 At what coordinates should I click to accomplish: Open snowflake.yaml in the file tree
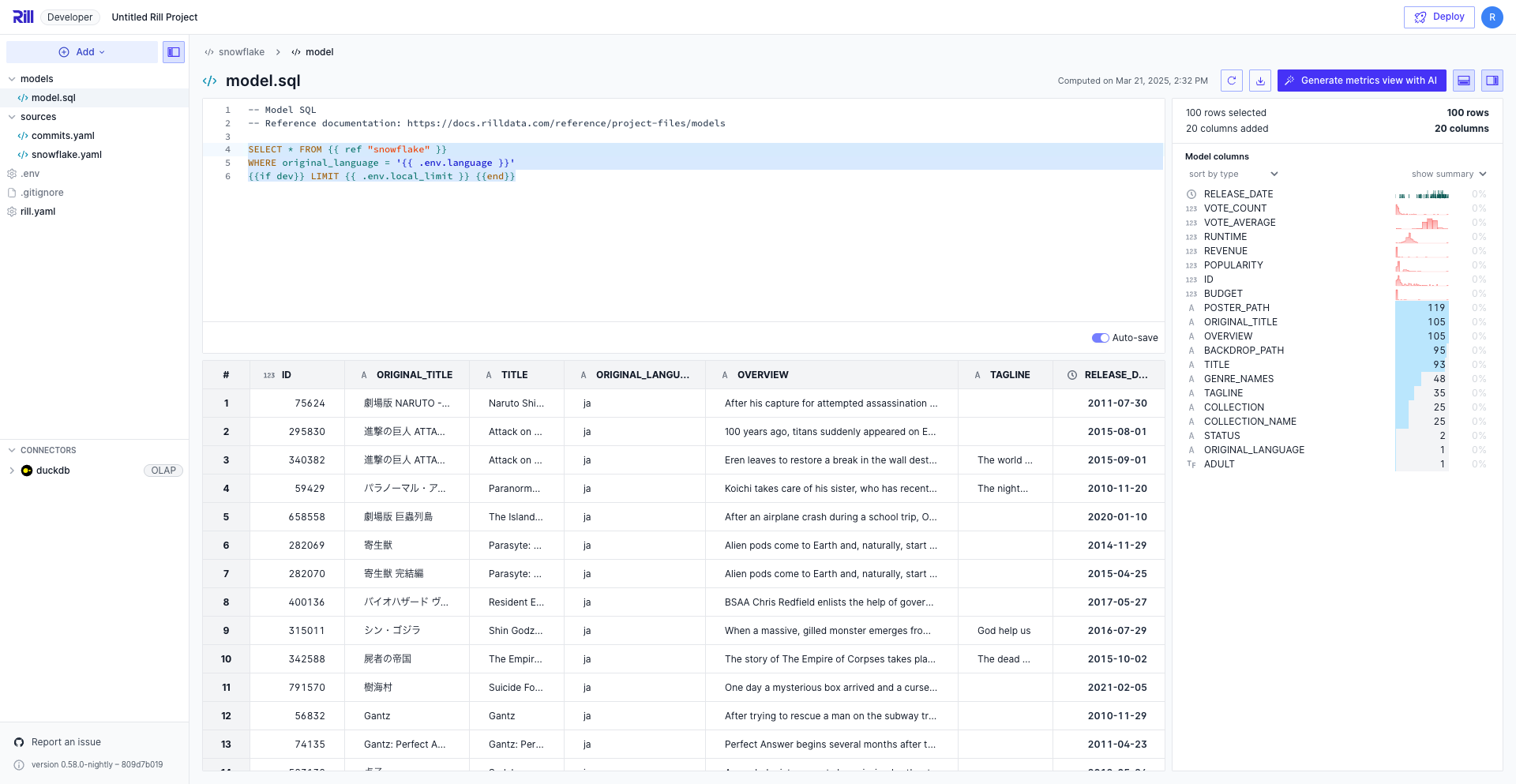pyautogui.click(x=66, y=155)
